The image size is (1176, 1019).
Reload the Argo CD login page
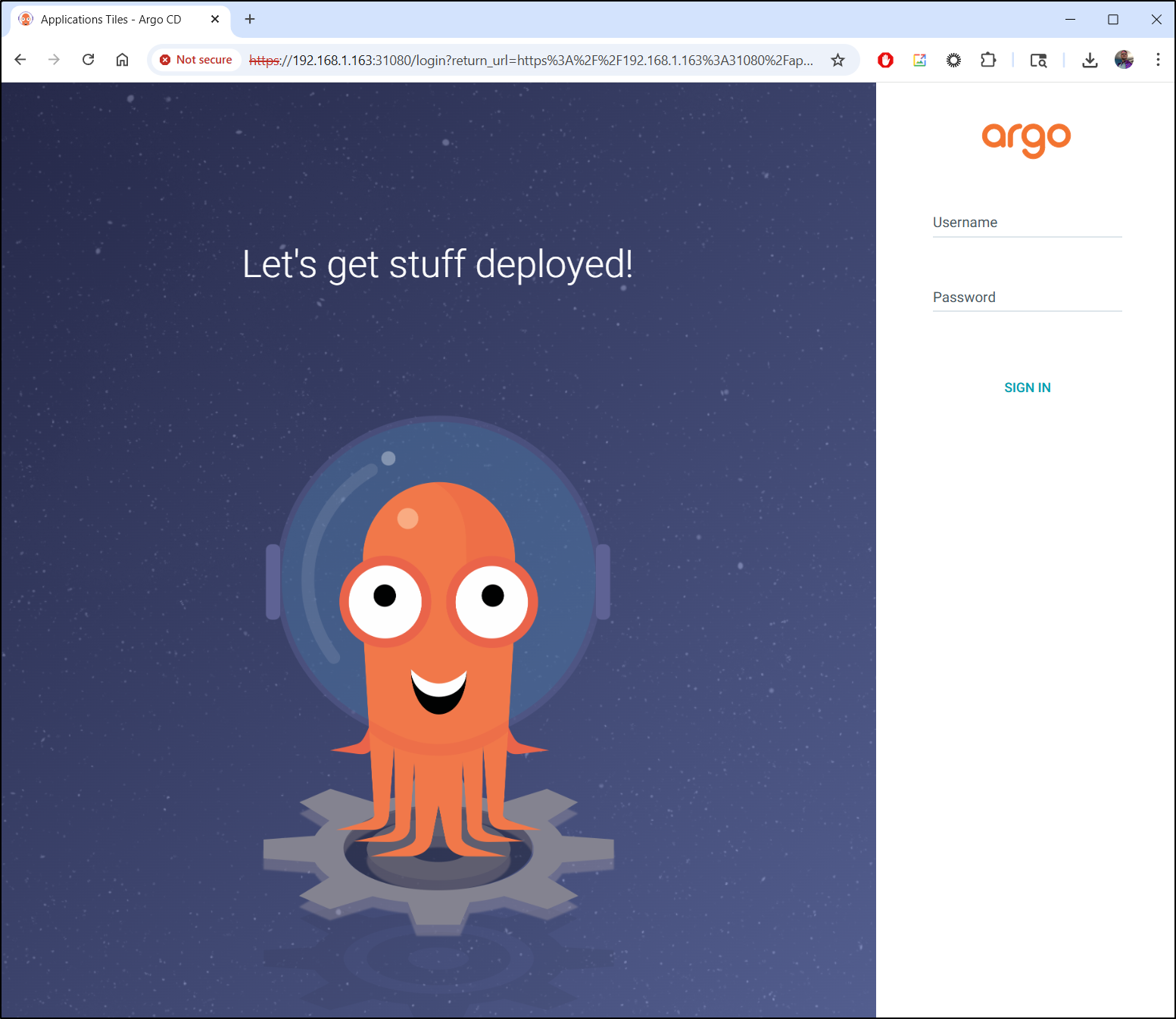89,60
